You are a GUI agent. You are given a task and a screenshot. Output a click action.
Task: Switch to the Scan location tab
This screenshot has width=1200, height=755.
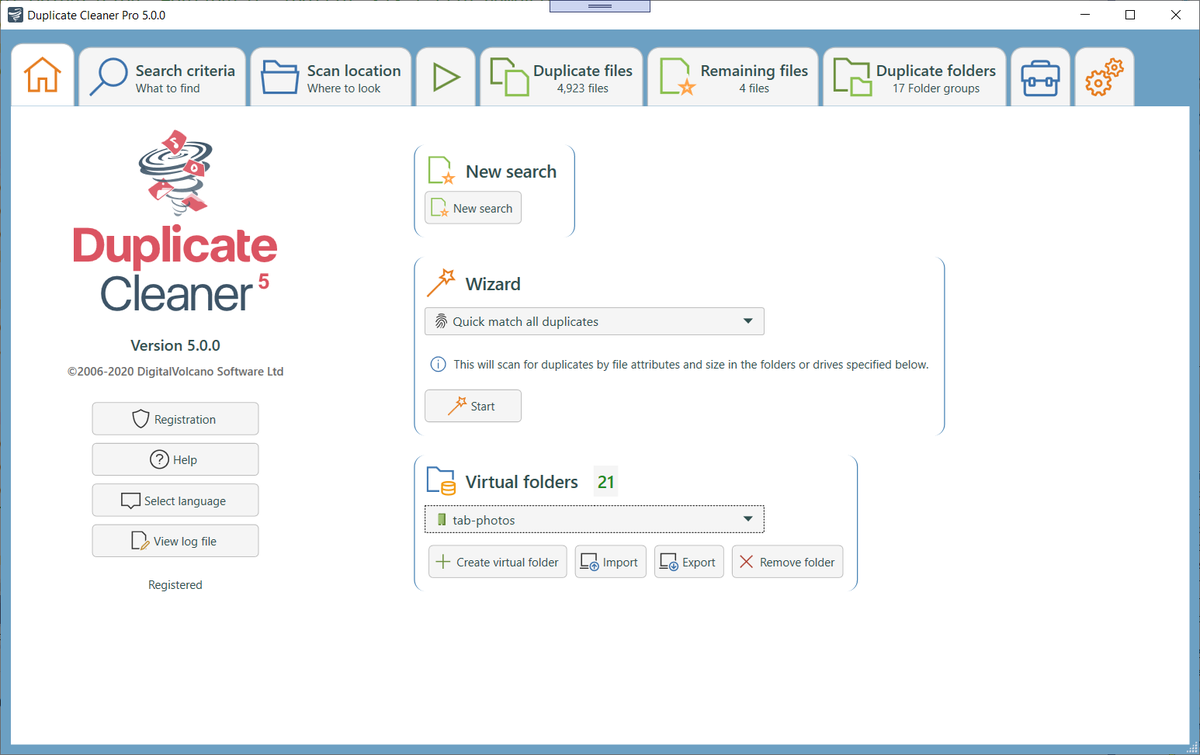331,77
